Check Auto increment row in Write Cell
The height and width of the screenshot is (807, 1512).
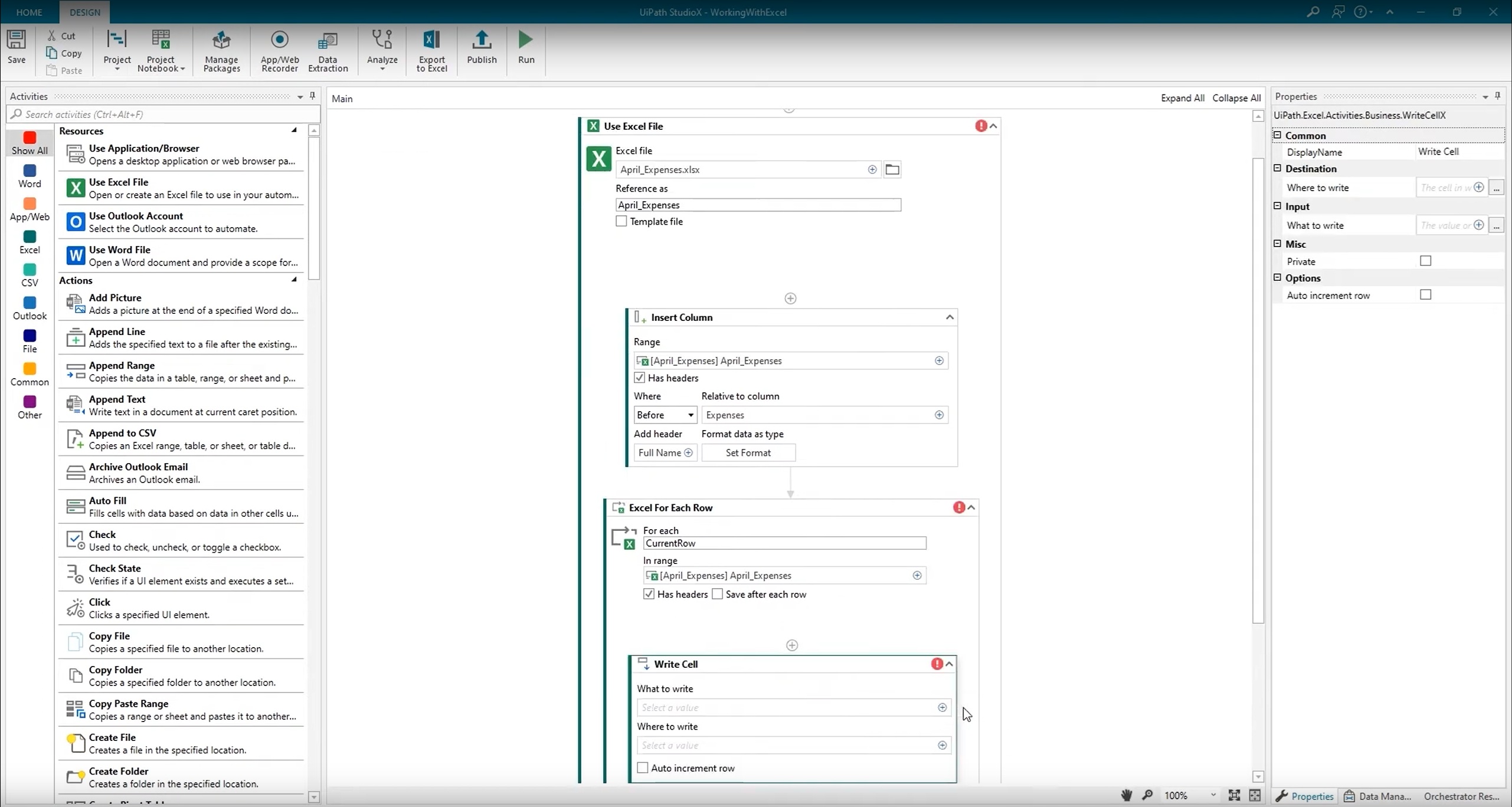pos(643,768)
